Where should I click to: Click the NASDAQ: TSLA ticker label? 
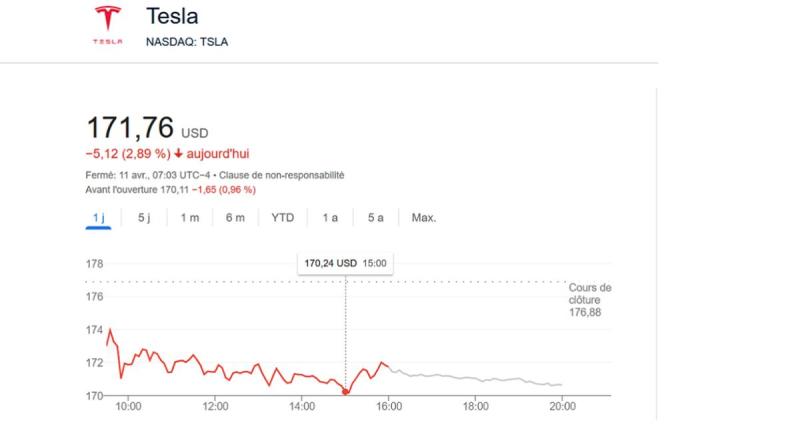(x=188, y=42)
